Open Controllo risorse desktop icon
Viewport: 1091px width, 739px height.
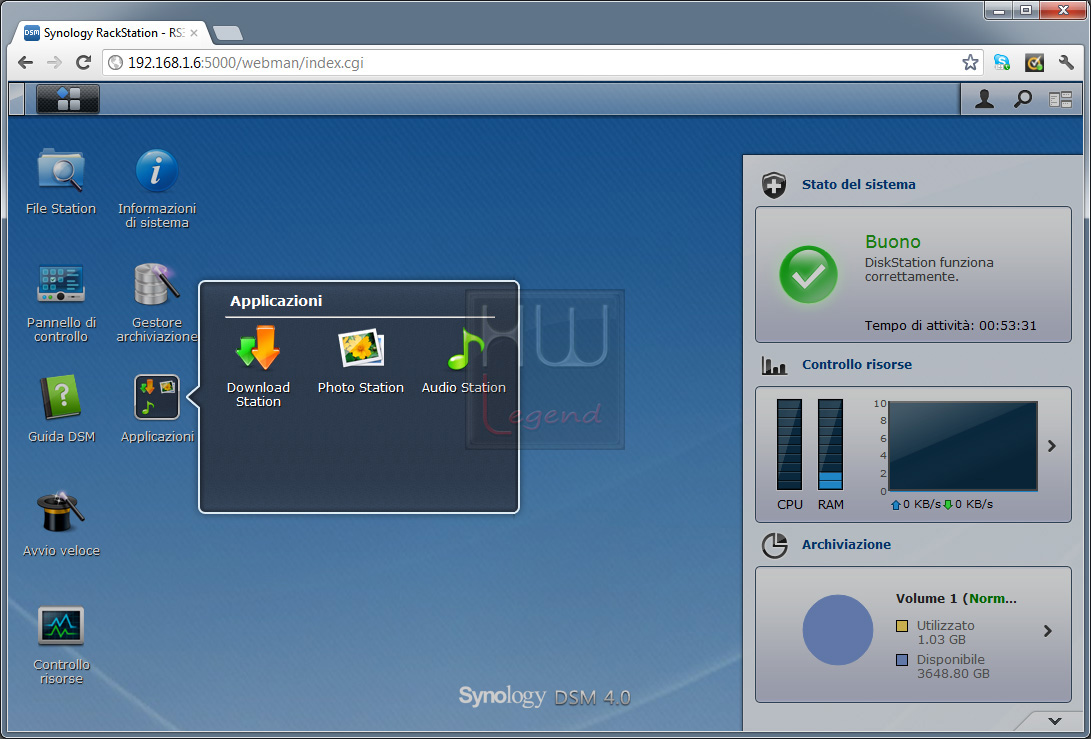61,626
